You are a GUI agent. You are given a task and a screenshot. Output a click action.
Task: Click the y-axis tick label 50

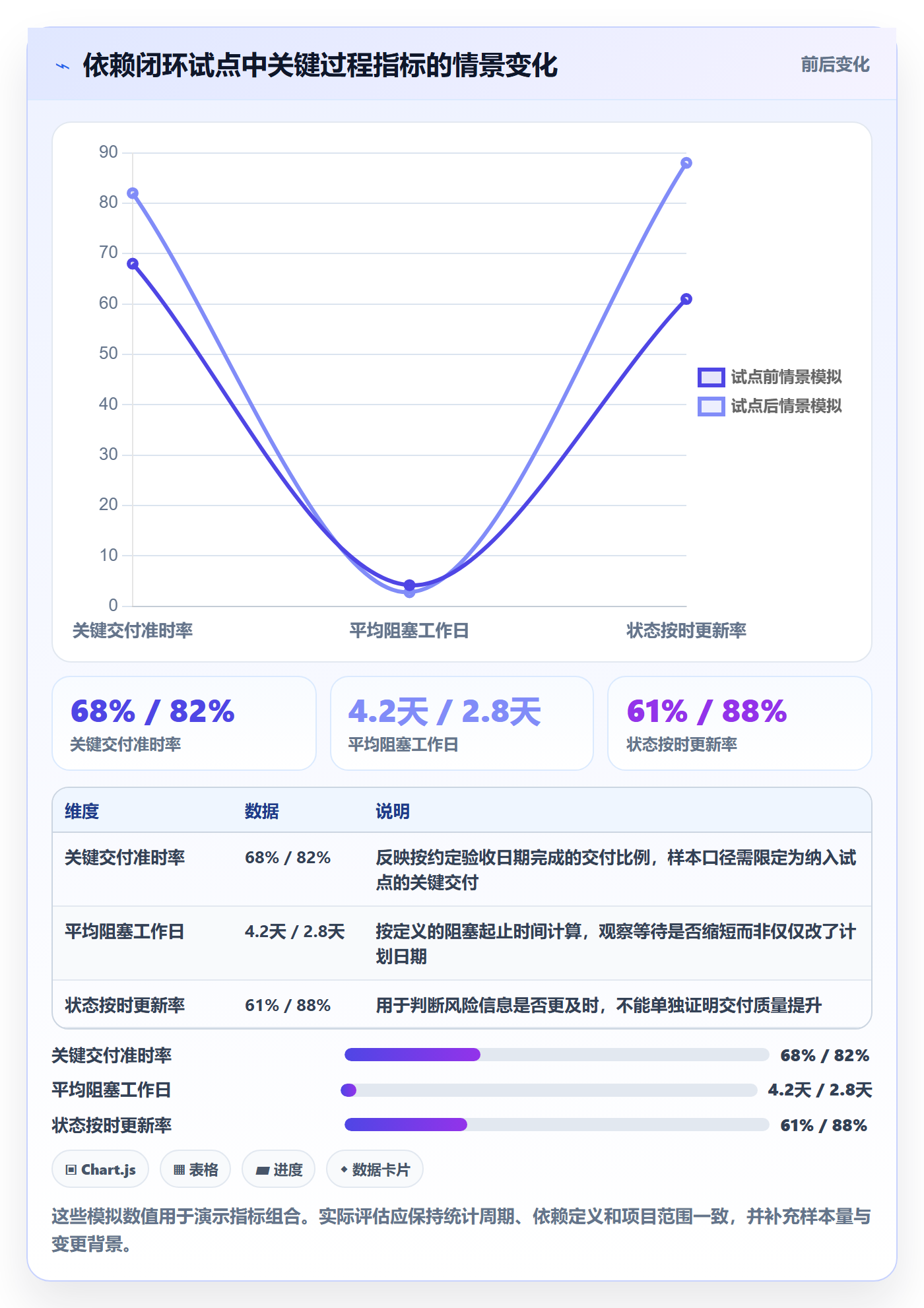click(108, 354)
